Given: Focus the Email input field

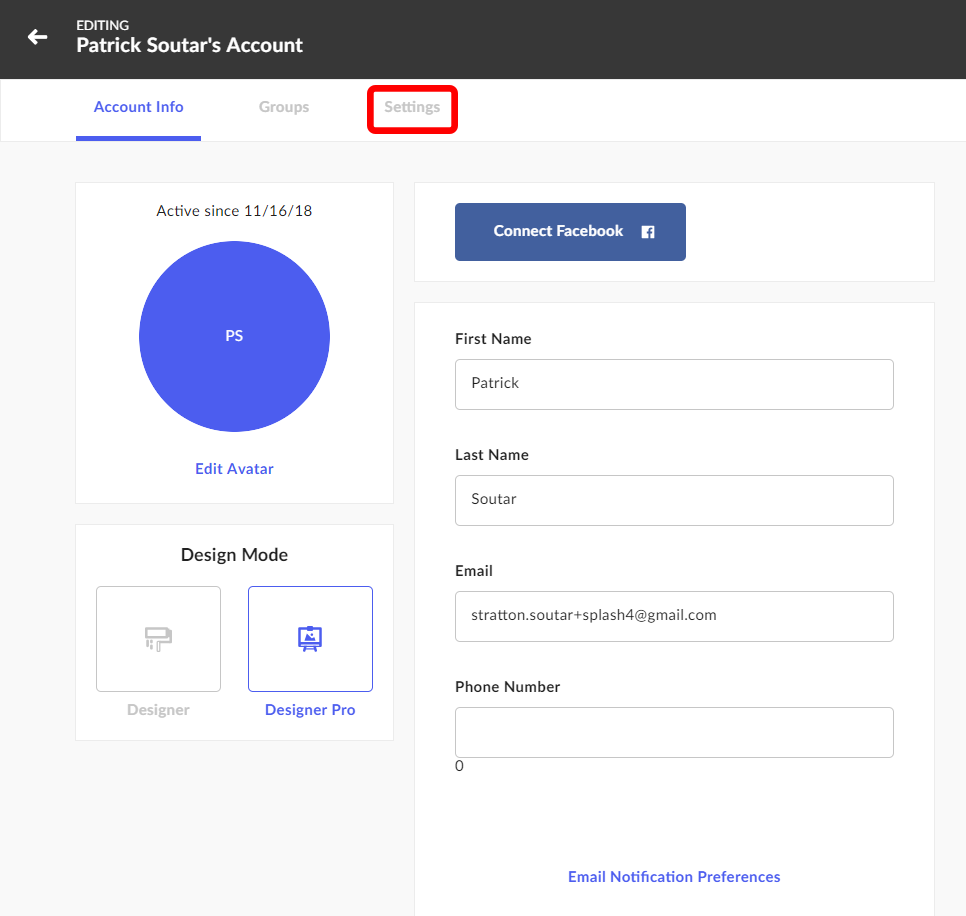Looking at the screenshot, I should click(x=674, y=617).
